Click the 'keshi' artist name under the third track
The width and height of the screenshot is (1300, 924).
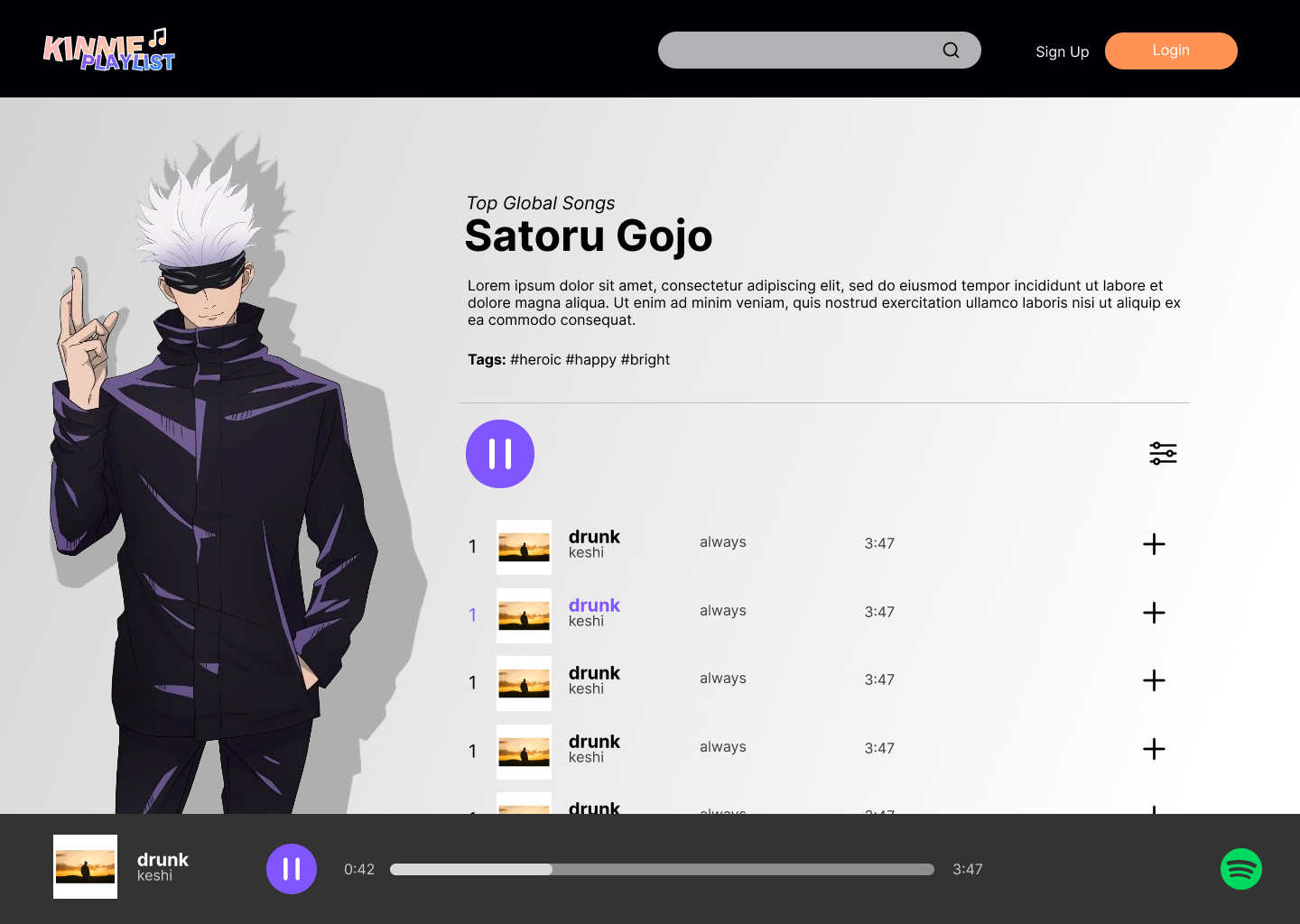[586, 688]
